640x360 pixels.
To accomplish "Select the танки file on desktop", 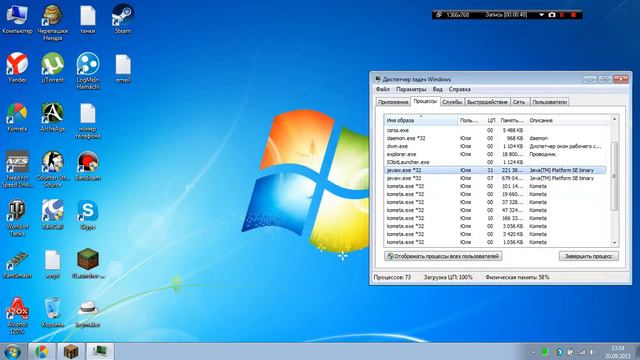I will (x=88, y=20).
